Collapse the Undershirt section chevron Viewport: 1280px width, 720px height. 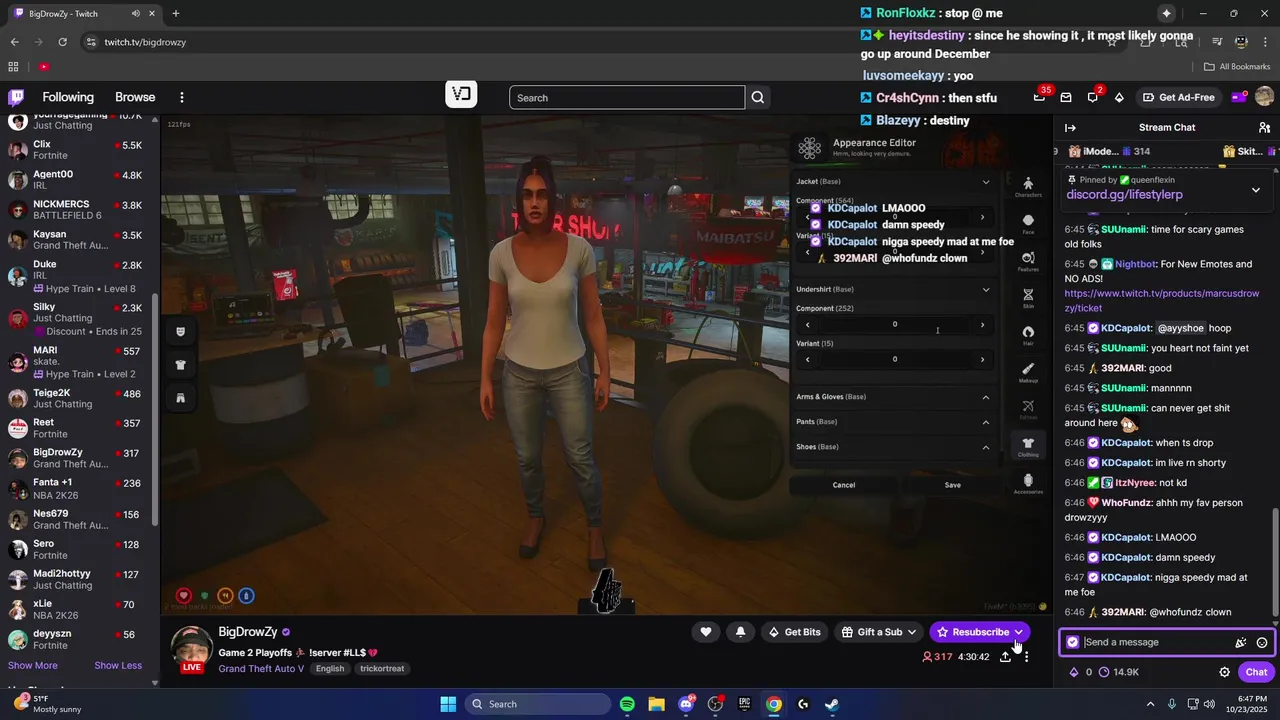click(x=986, y=290)
